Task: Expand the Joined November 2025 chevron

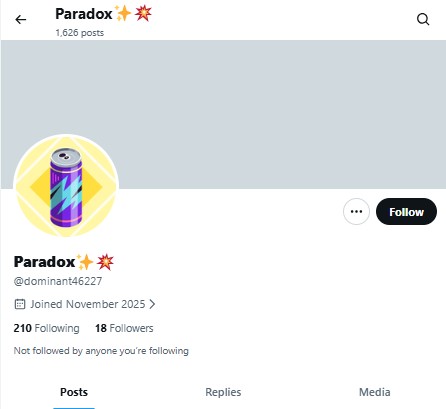Action: coord(152,304)
